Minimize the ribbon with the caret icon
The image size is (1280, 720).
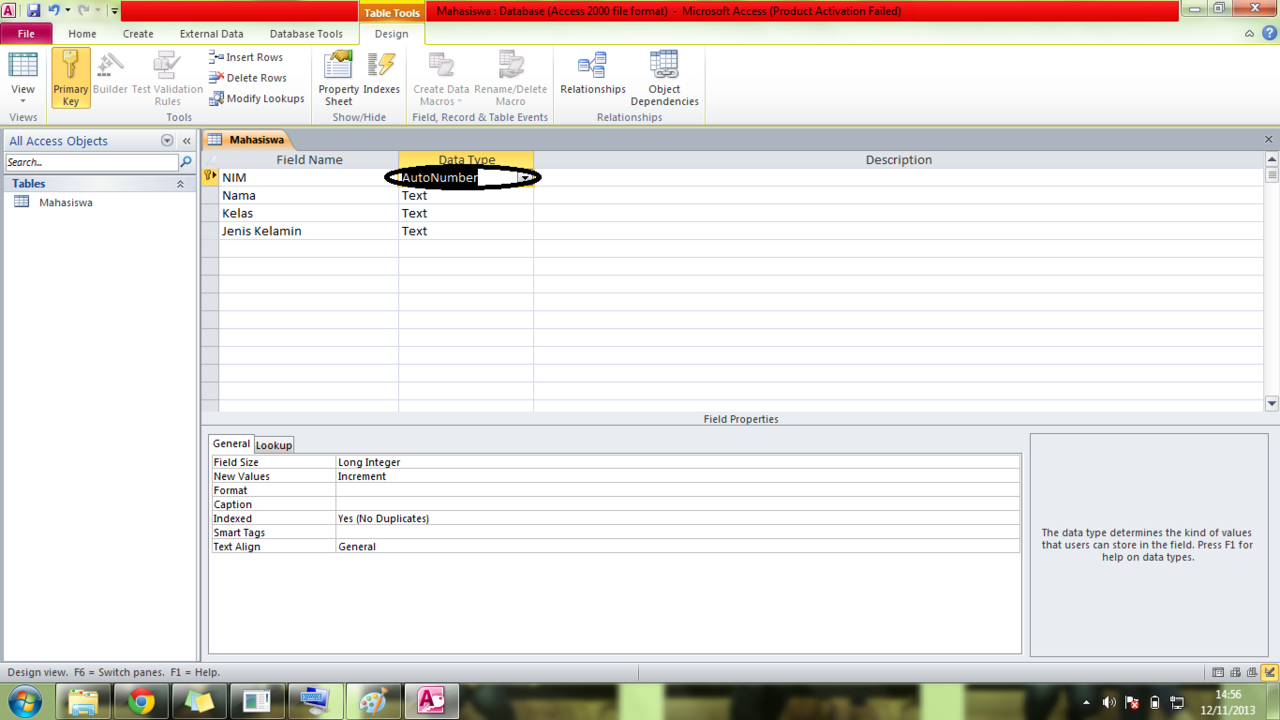pyautogui.click(x=1249, y=33)
